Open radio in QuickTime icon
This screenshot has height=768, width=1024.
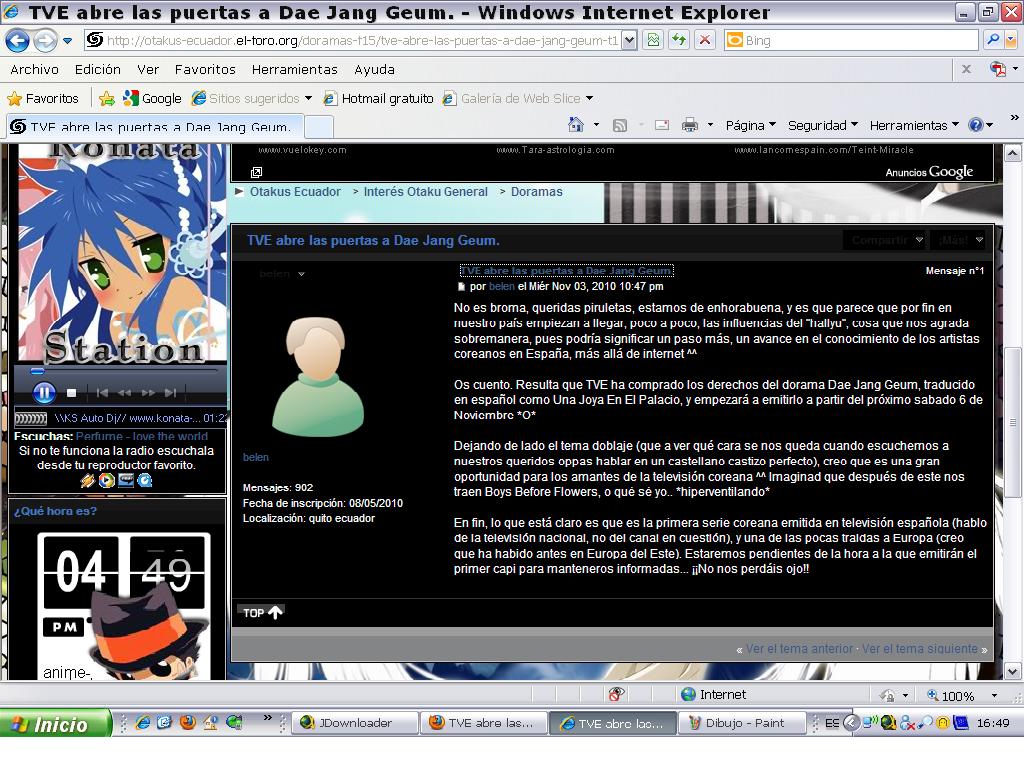pyautogui.click(x=145, y=481)
